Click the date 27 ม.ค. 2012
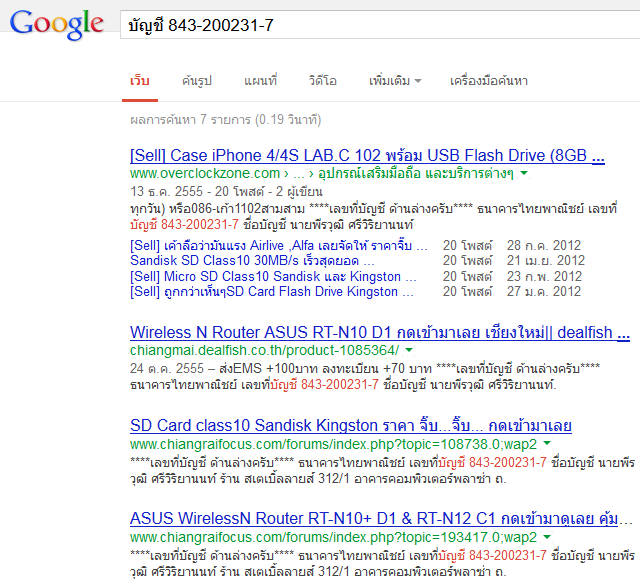The height and width of the screenshot is (585, 640). (544, 291)
